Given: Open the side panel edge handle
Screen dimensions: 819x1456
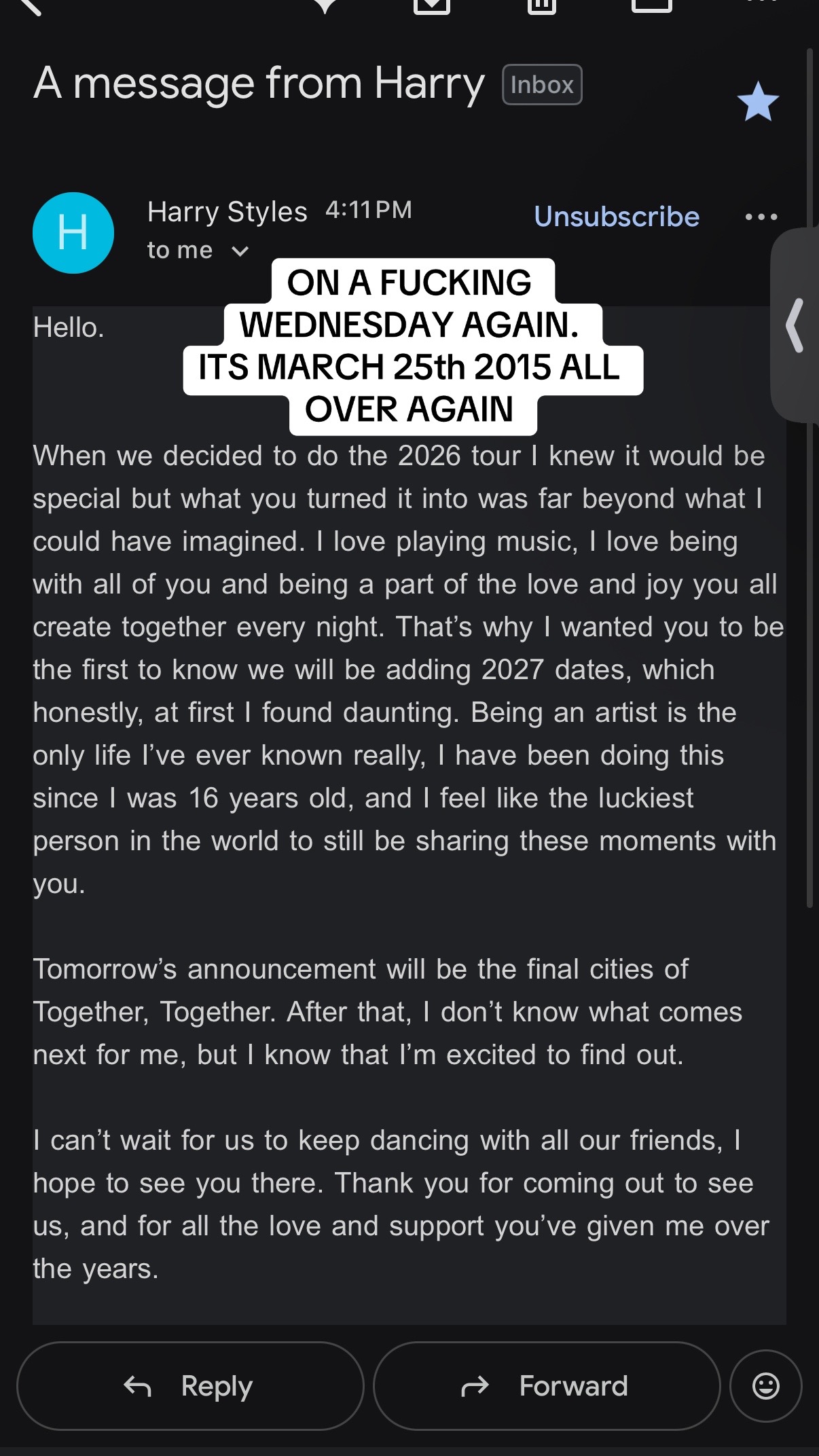Looking at the screenshot, I should 795,325.
